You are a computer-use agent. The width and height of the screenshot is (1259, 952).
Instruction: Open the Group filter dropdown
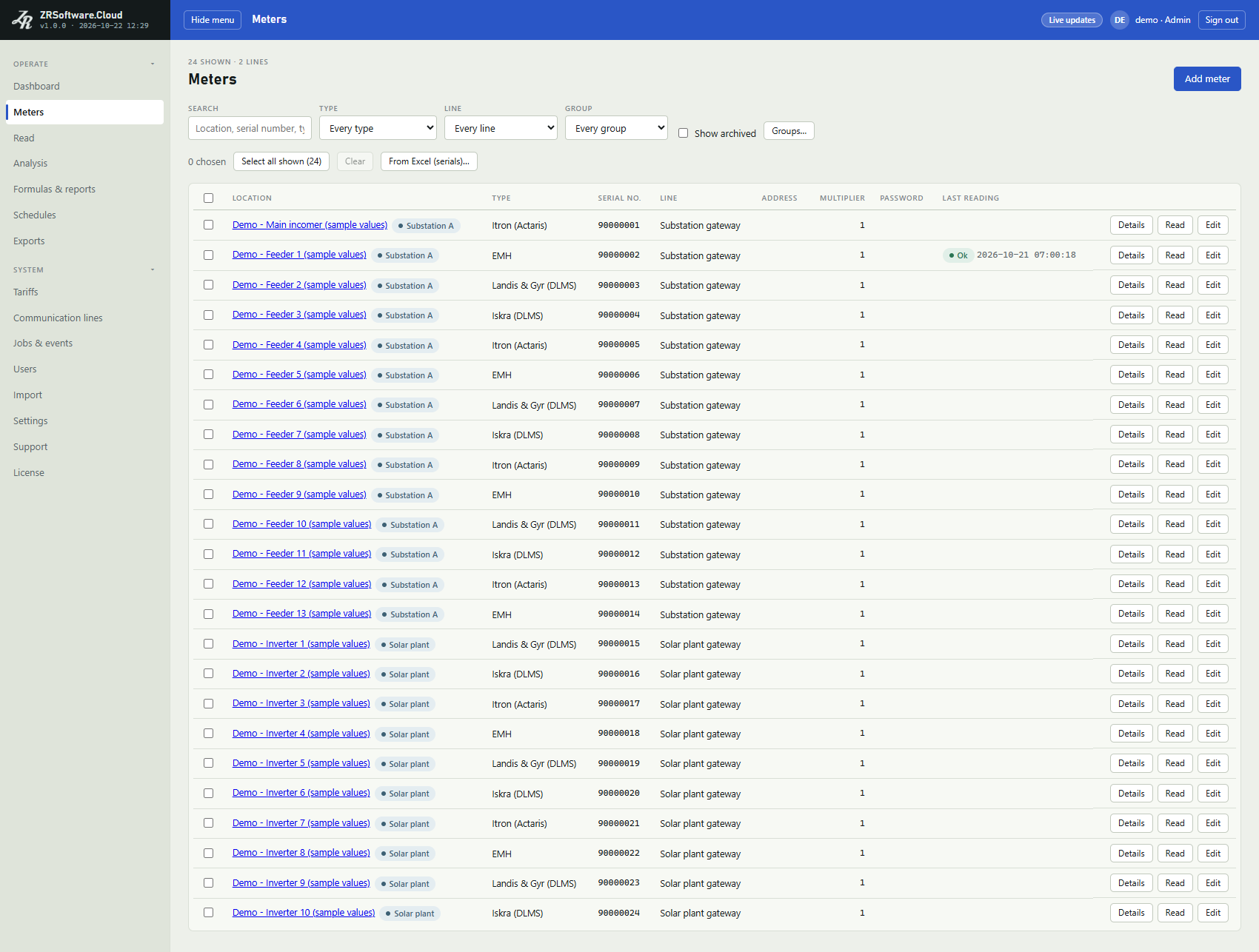(x=616, y=128)
